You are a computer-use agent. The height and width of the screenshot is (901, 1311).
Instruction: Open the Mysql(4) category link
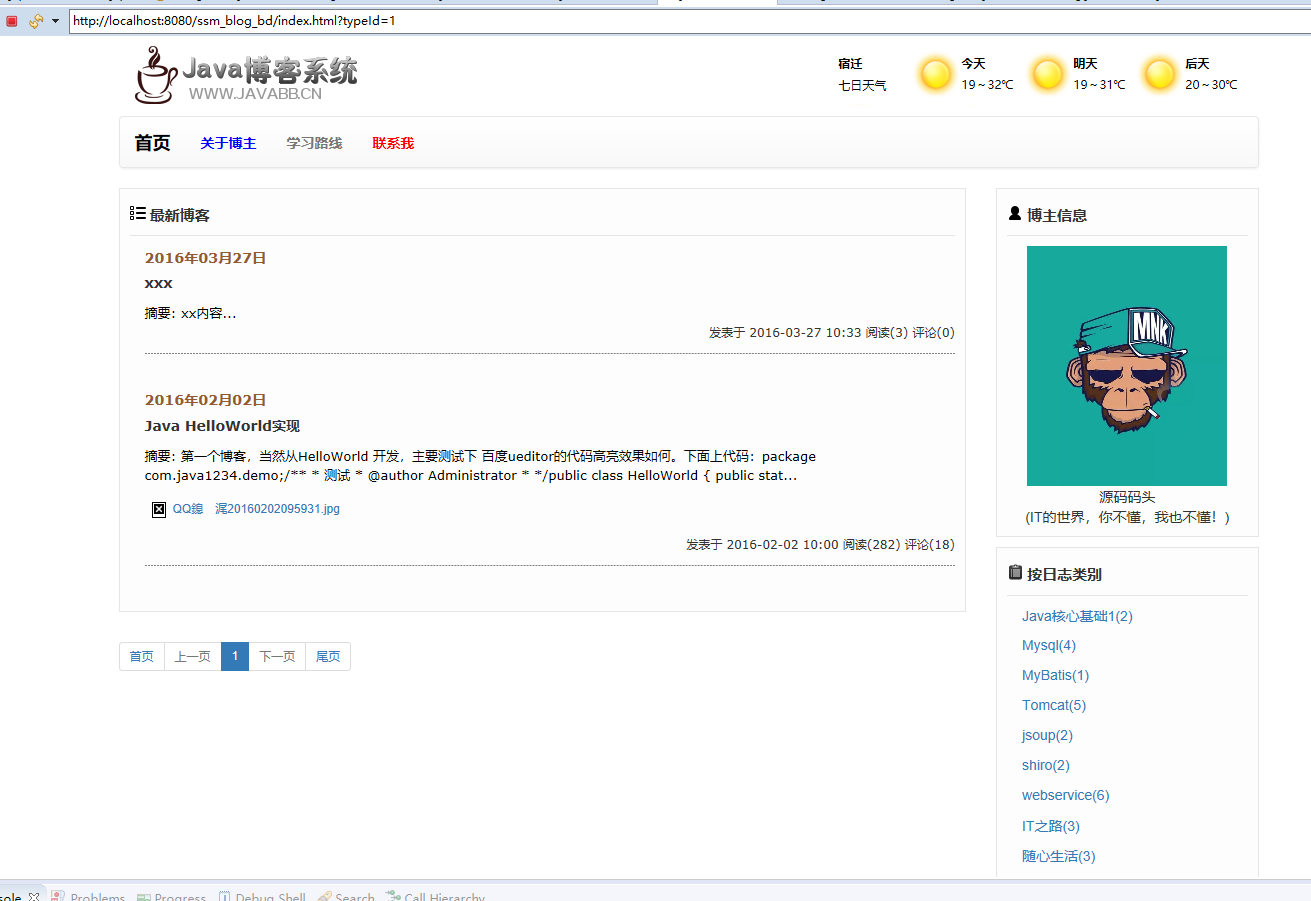click(1048, 645)
